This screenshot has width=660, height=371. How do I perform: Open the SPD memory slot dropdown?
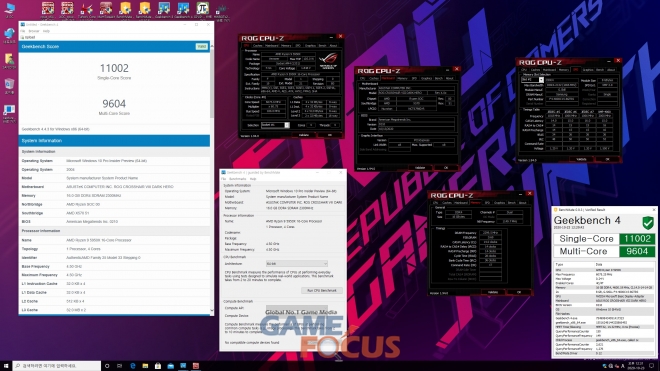532,80
